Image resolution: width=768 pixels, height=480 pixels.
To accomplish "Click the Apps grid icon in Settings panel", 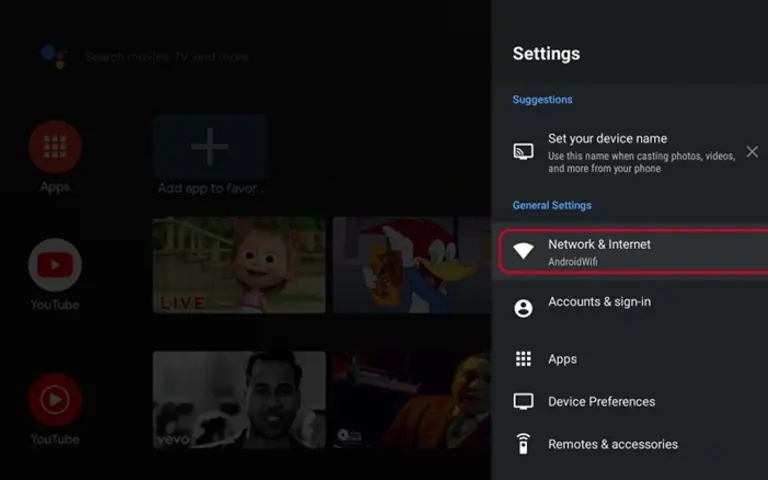I will click(523, 359).
